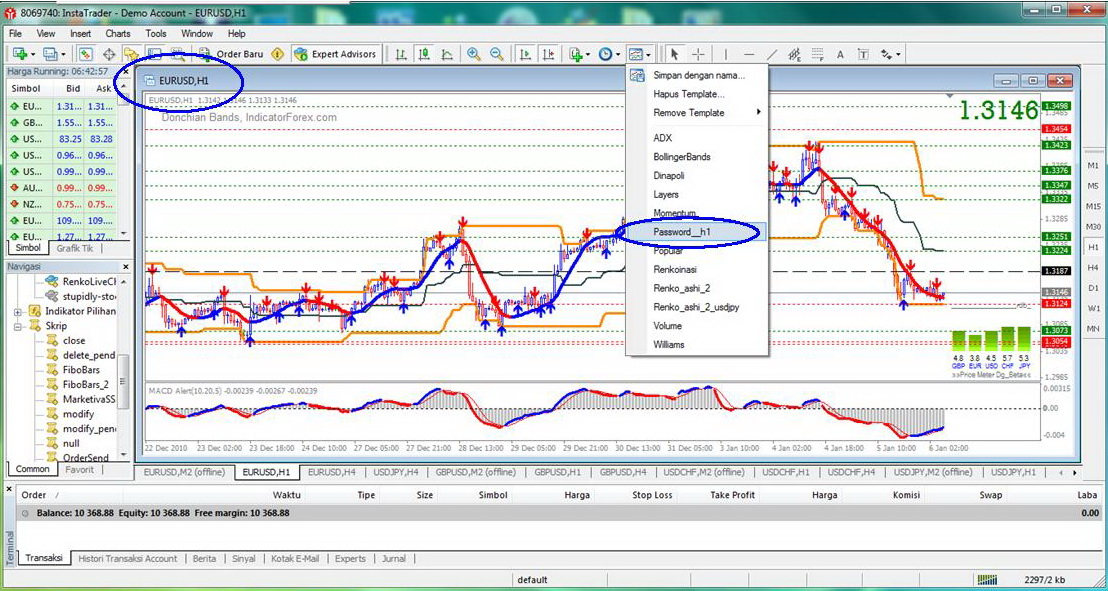Select the cursor arrow tool
This screenshot has width=1108, height=591.
coord(674,54)
